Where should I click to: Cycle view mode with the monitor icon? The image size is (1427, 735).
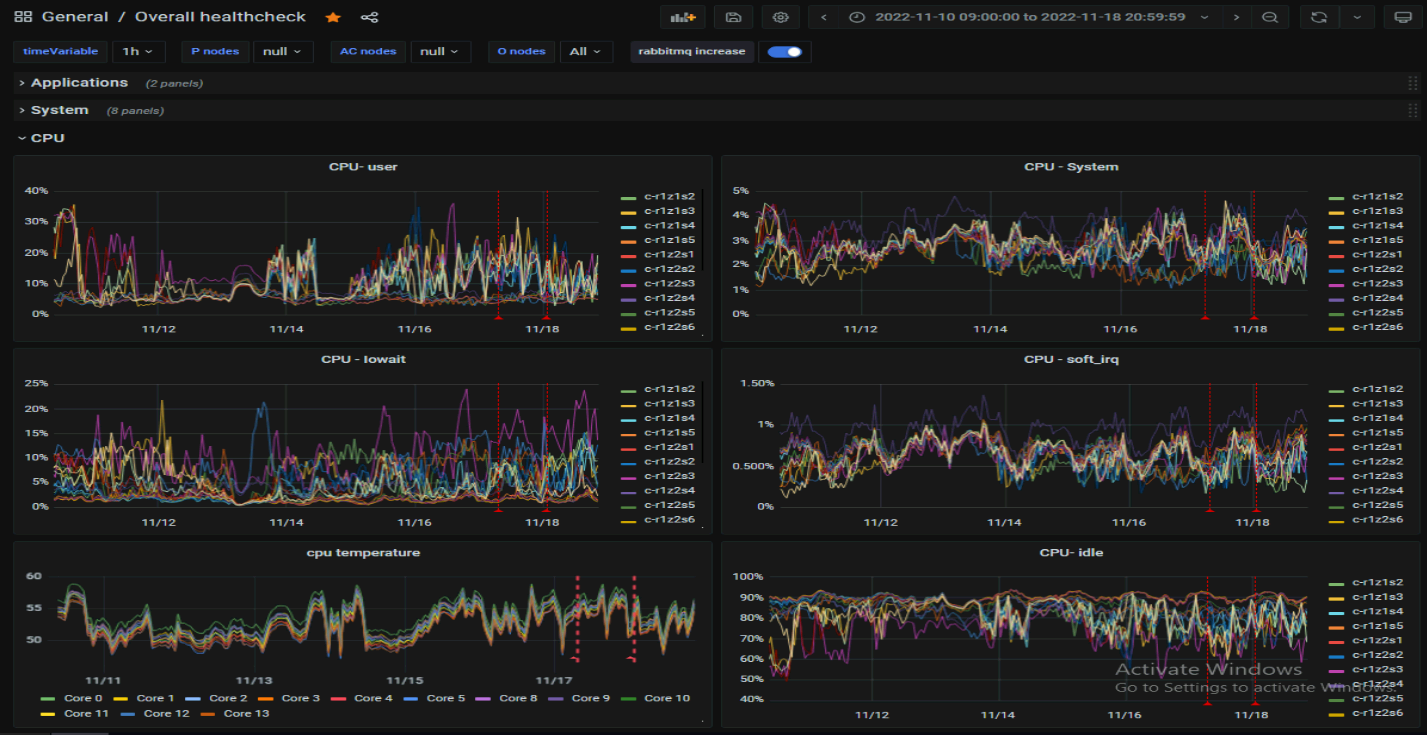[x=1403, y=17]
